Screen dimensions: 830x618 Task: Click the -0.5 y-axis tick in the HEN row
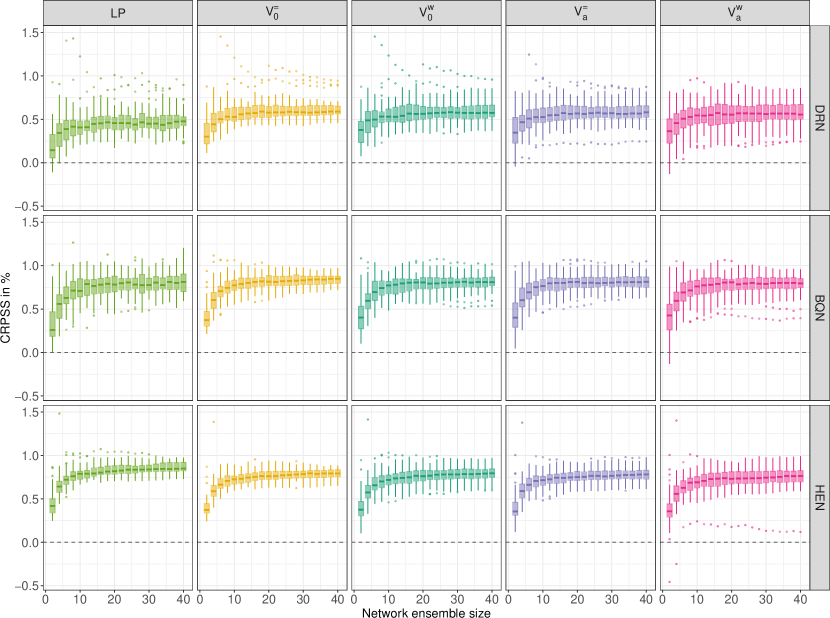tap(26, 586)
